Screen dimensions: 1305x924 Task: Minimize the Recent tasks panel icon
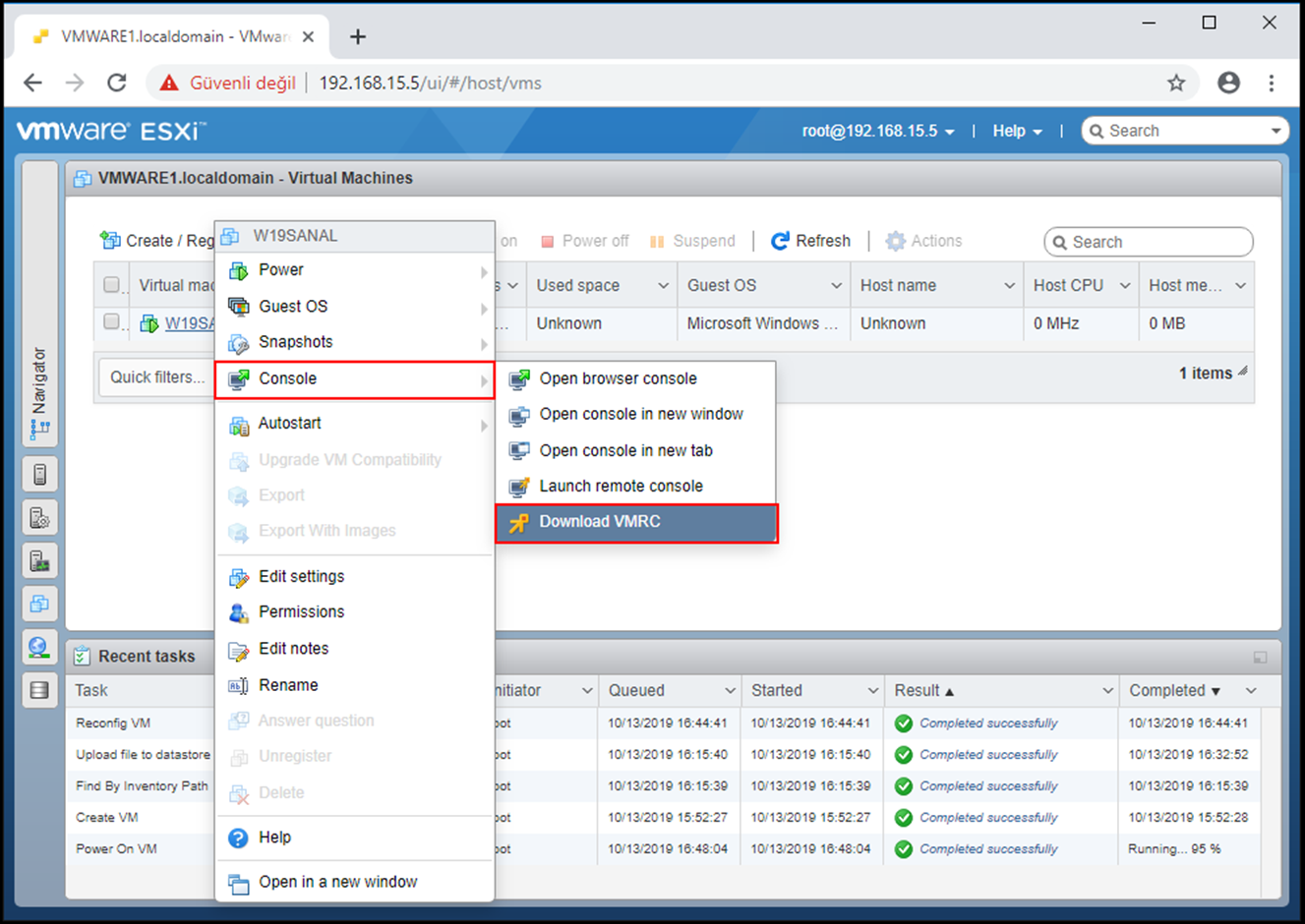tap(1261, 657)
